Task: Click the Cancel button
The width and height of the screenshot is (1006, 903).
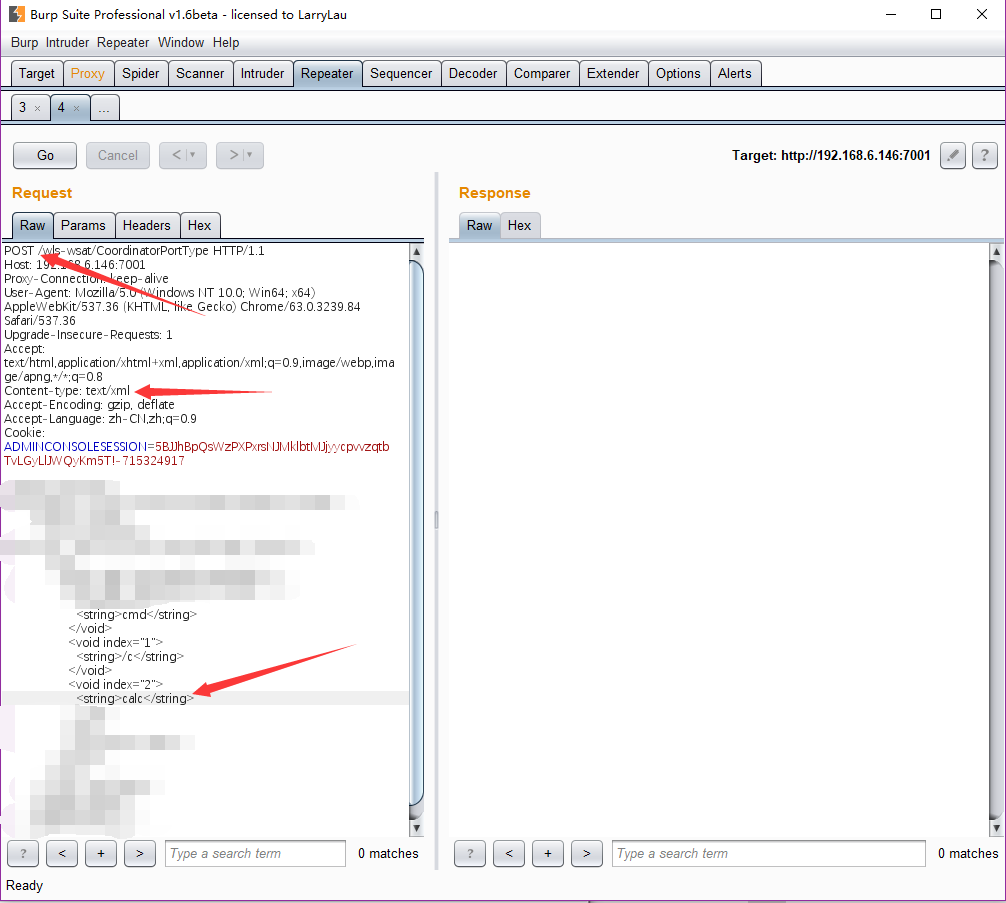Action: 118,155
